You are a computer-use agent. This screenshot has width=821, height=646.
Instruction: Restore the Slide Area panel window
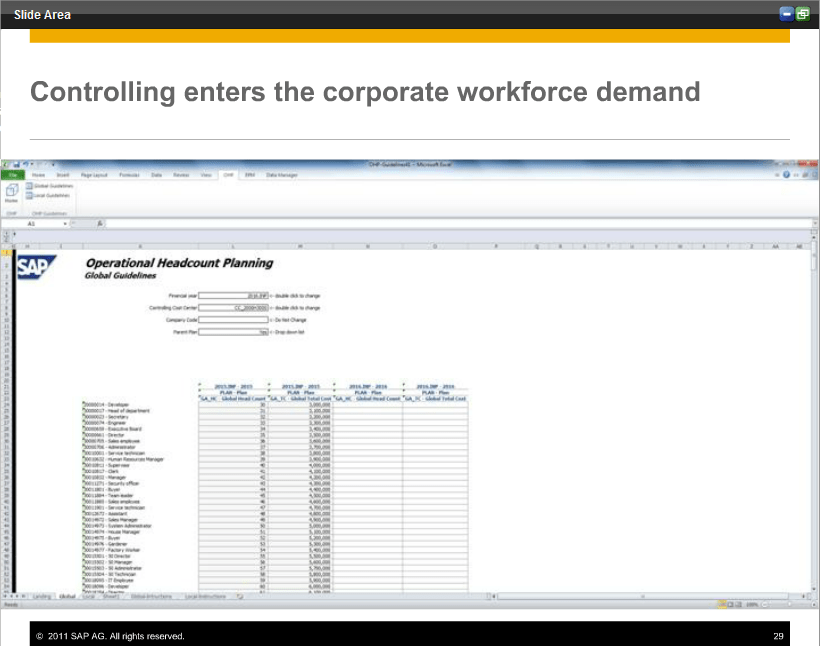803,14
